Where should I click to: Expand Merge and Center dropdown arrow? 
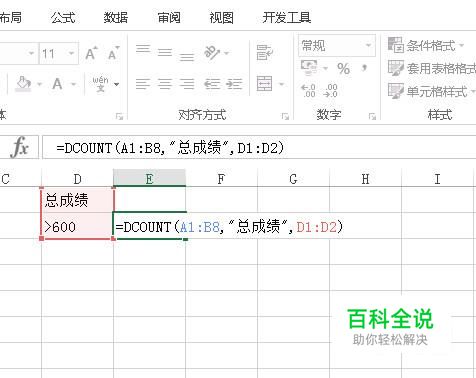[282, 84]
